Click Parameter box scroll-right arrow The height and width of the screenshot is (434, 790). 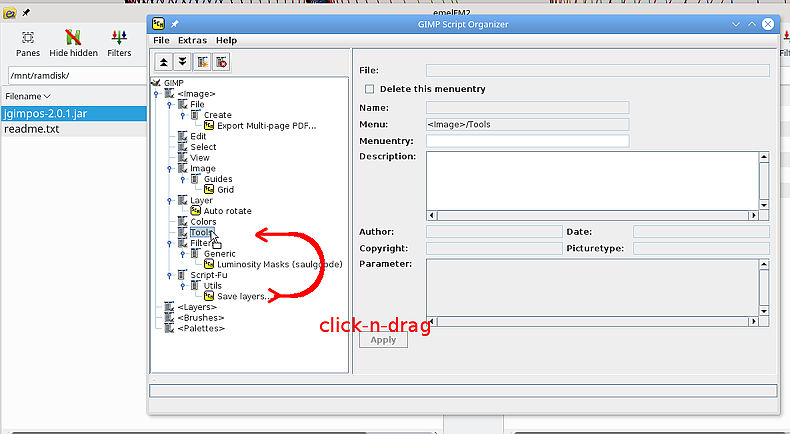pyautogui.click(x=753, y=321)
